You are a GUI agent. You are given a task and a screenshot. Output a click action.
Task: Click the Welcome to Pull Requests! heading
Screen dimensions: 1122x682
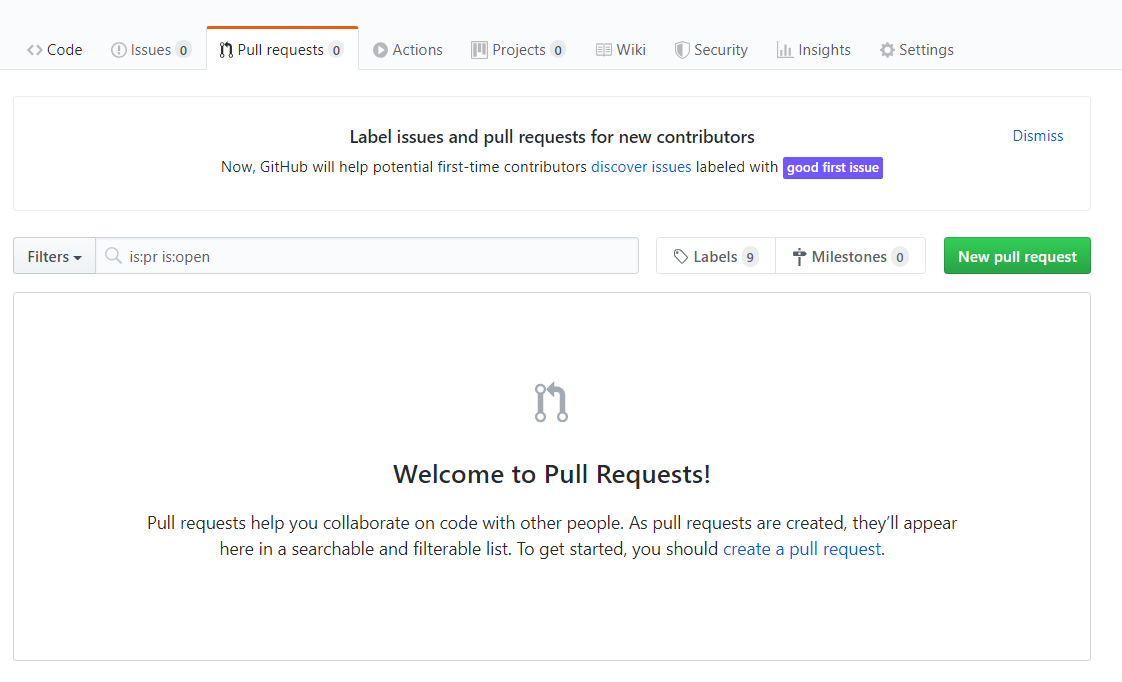(552, 474)
